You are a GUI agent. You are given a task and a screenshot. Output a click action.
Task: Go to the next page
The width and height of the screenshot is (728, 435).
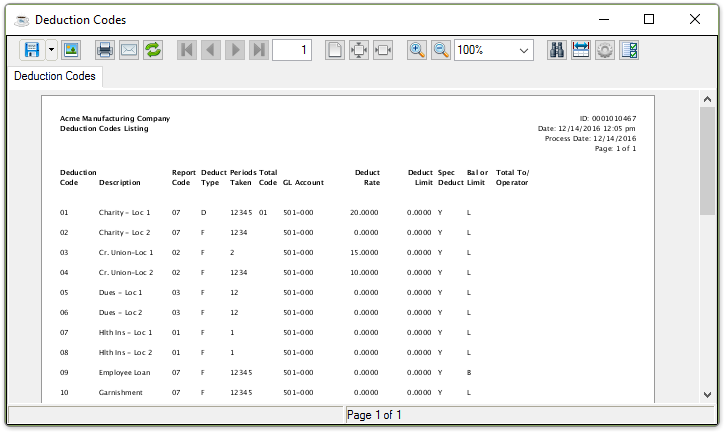click(x=235, y=50)
